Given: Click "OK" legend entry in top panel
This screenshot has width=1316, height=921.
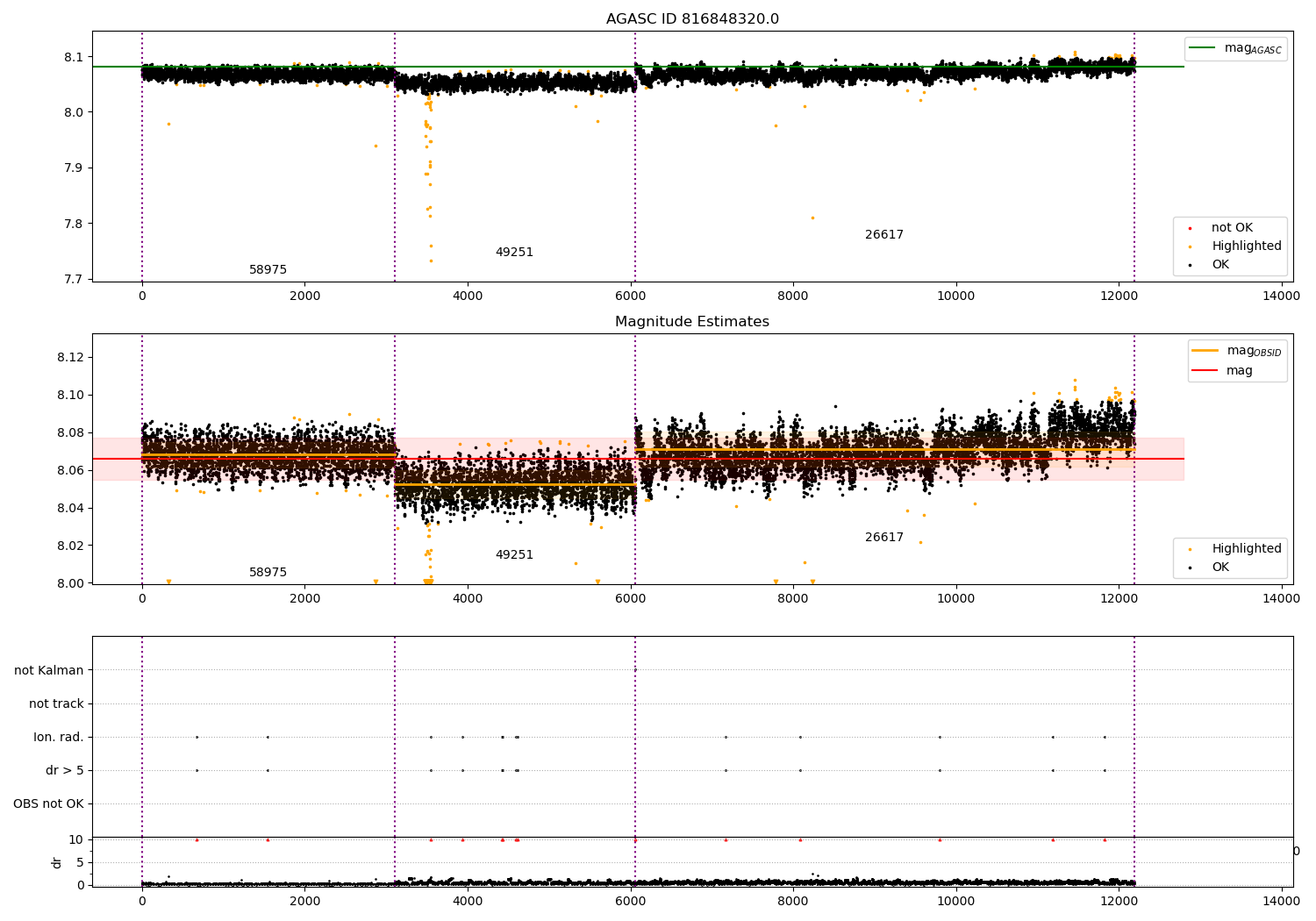Looking at the screenshot, I should pos(1220,265).
